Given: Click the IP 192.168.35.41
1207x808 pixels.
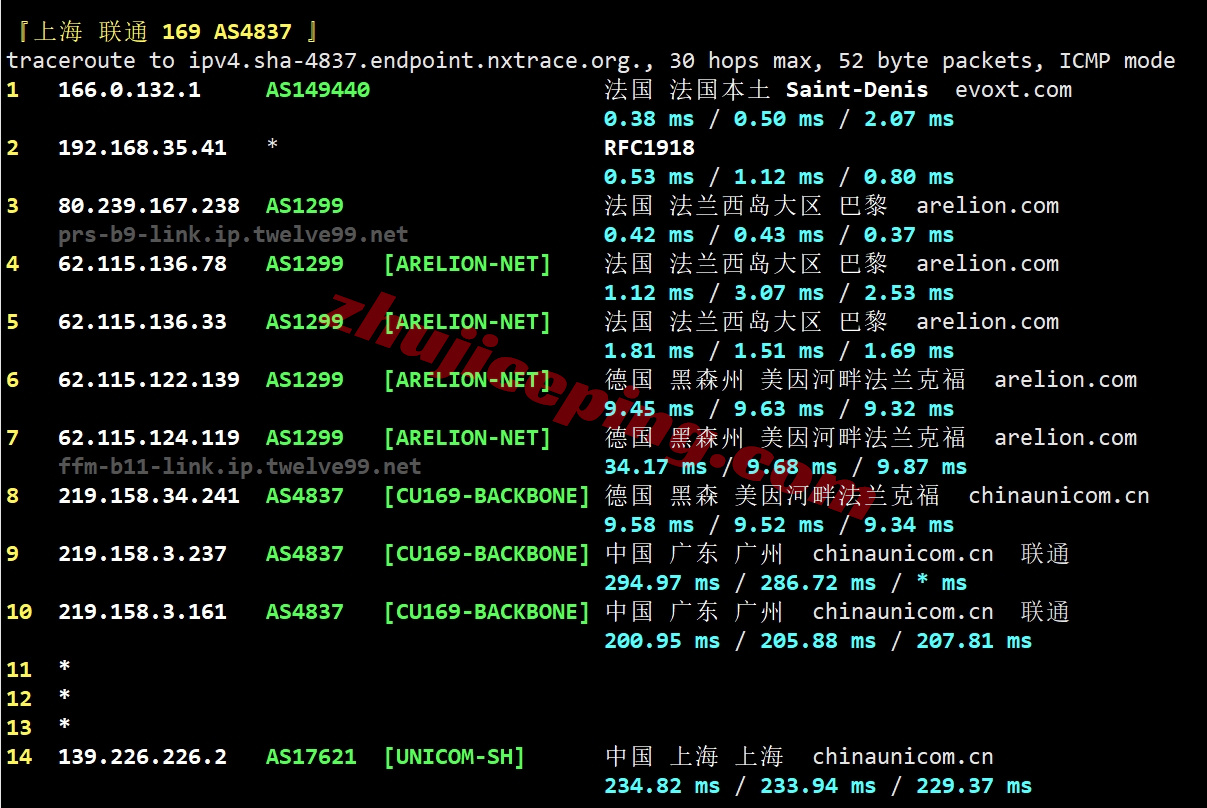Looking at the screenshot, I should coord(142,148).
